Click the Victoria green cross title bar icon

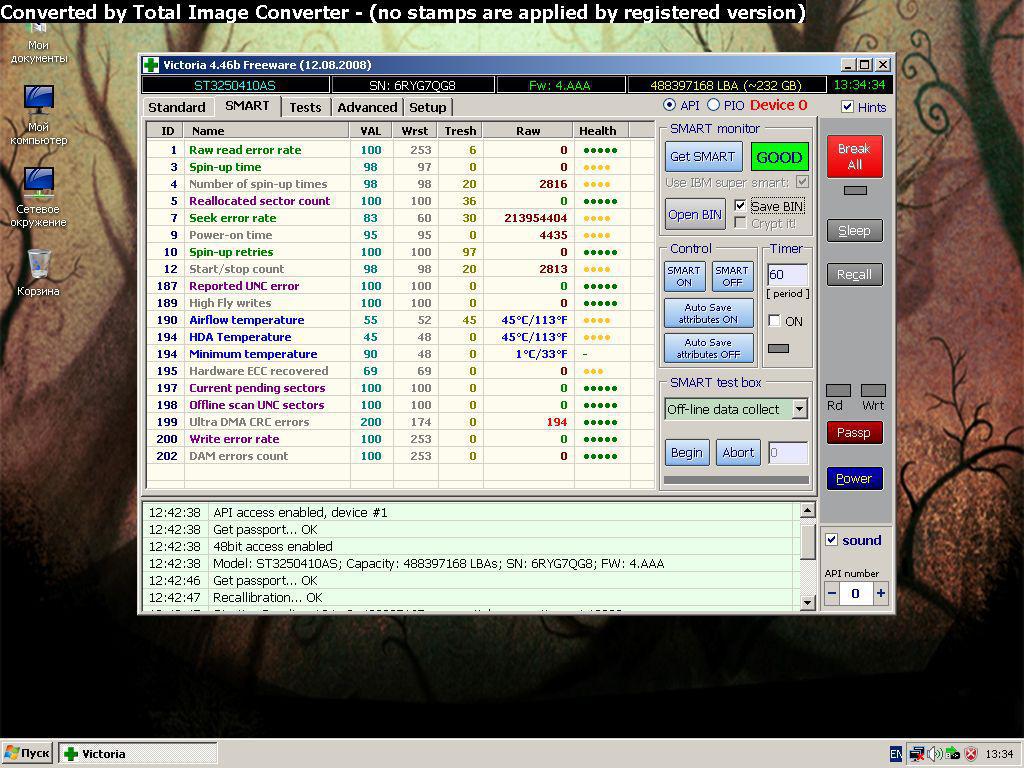(151, 65)
